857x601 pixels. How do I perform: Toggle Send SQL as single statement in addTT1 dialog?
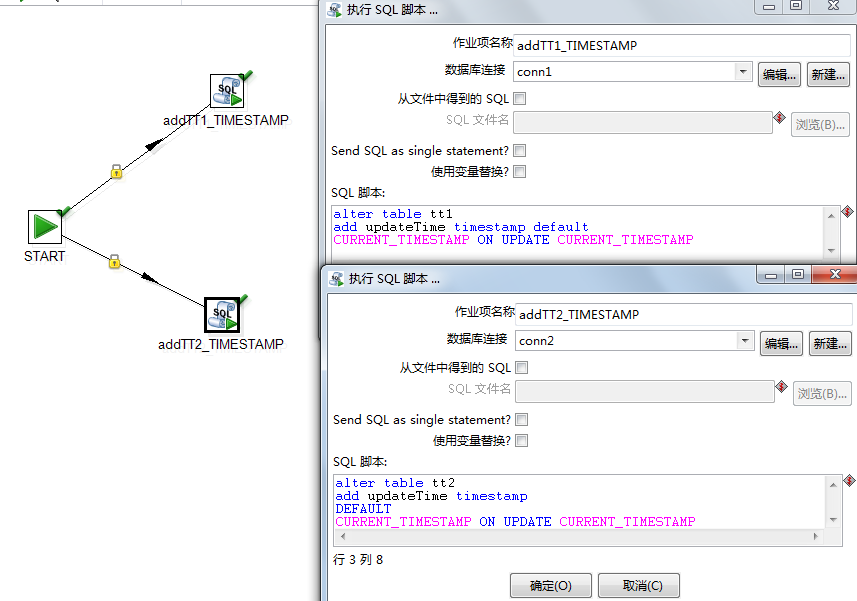520,150
